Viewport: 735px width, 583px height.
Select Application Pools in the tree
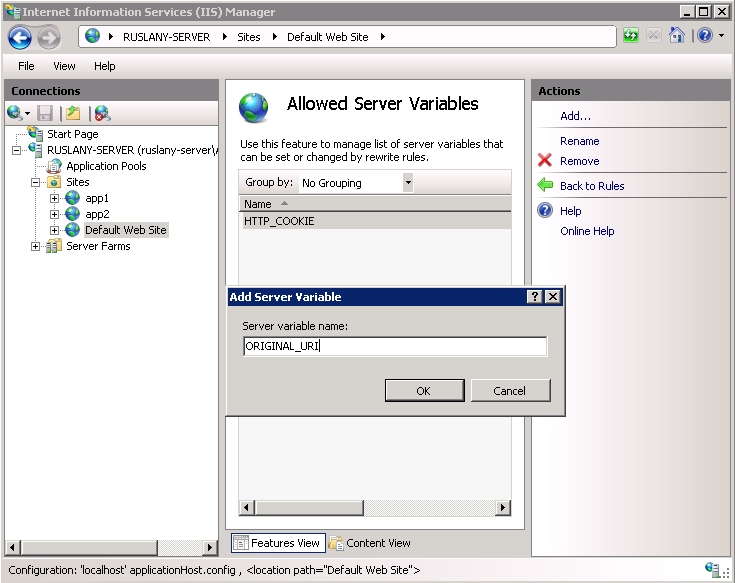106,166
